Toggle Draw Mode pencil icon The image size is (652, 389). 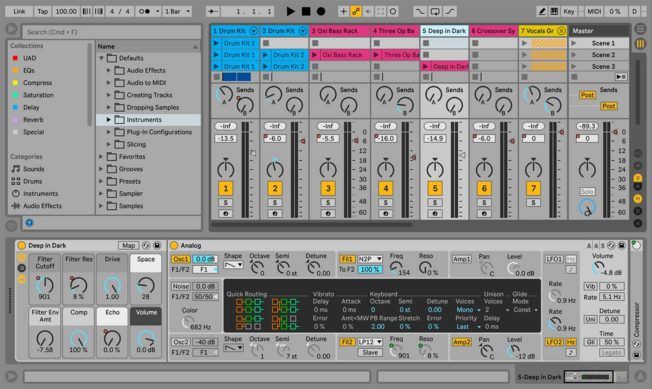[x=542, y=11]
